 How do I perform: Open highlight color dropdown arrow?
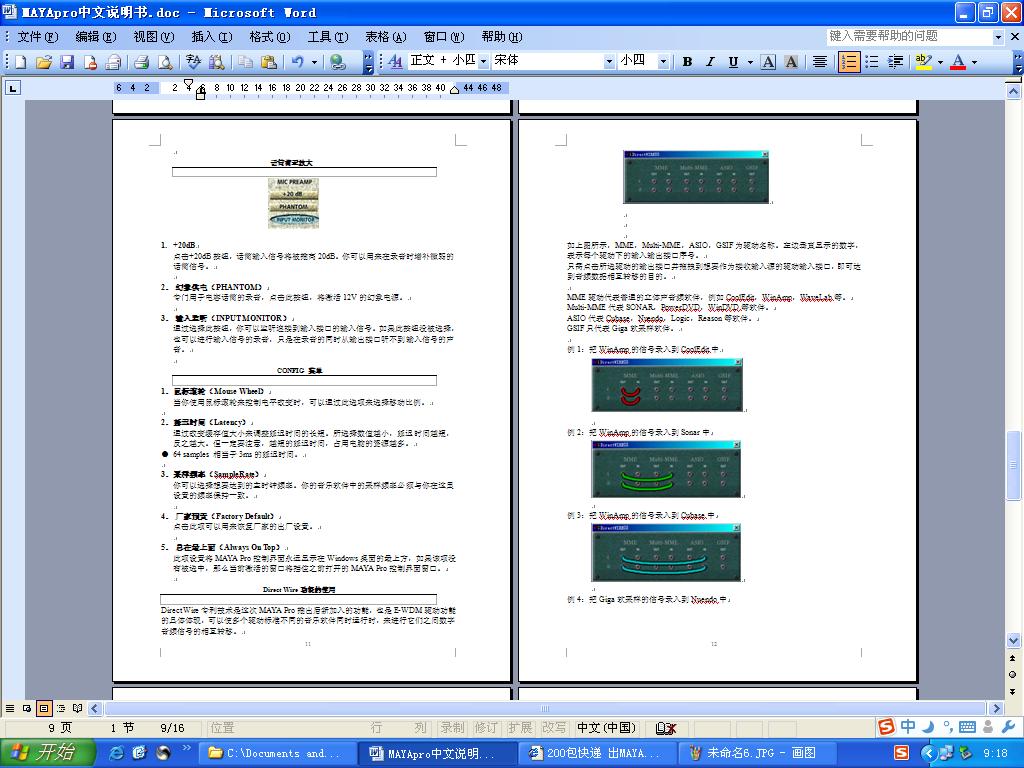(940, 62)
